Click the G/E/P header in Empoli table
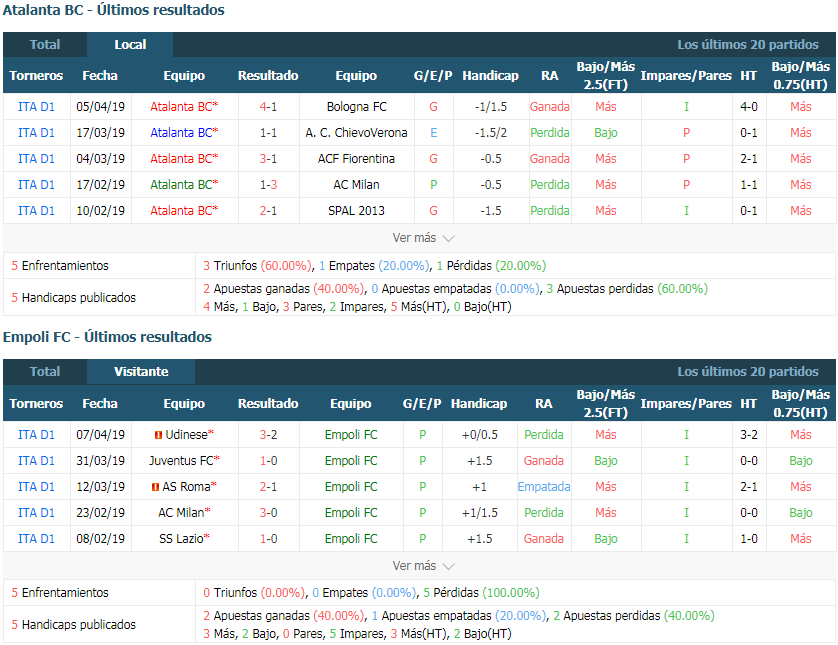Screen dimensions: 838x645 point(422,403)
